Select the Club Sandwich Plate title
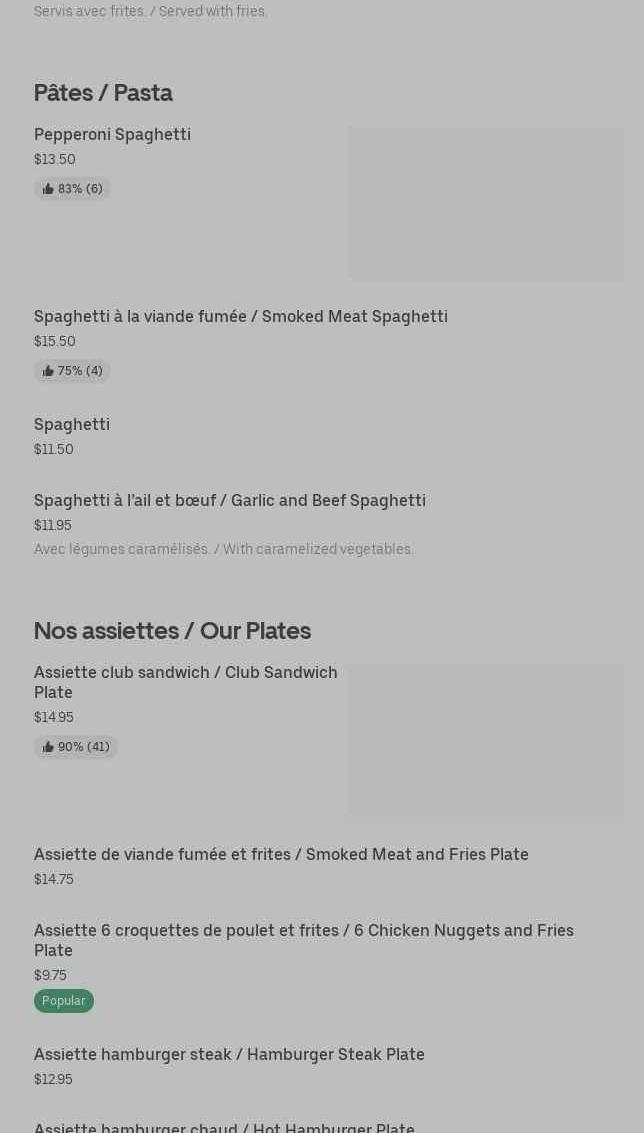 coord(185,682)
